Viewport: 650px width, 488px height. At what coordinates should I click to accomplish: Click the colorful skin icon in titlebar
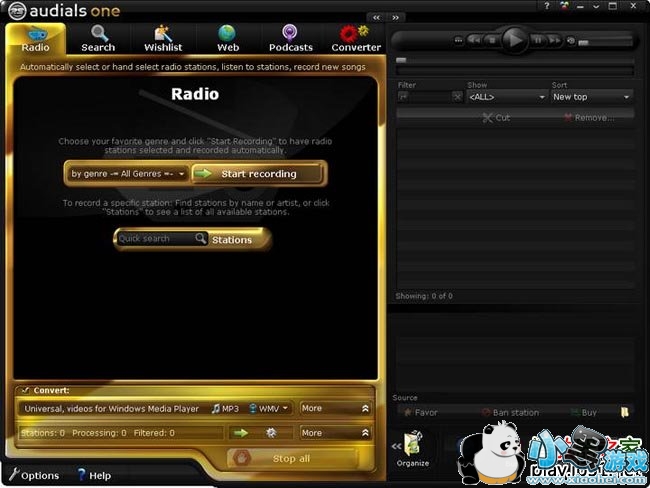pos(565,6)
